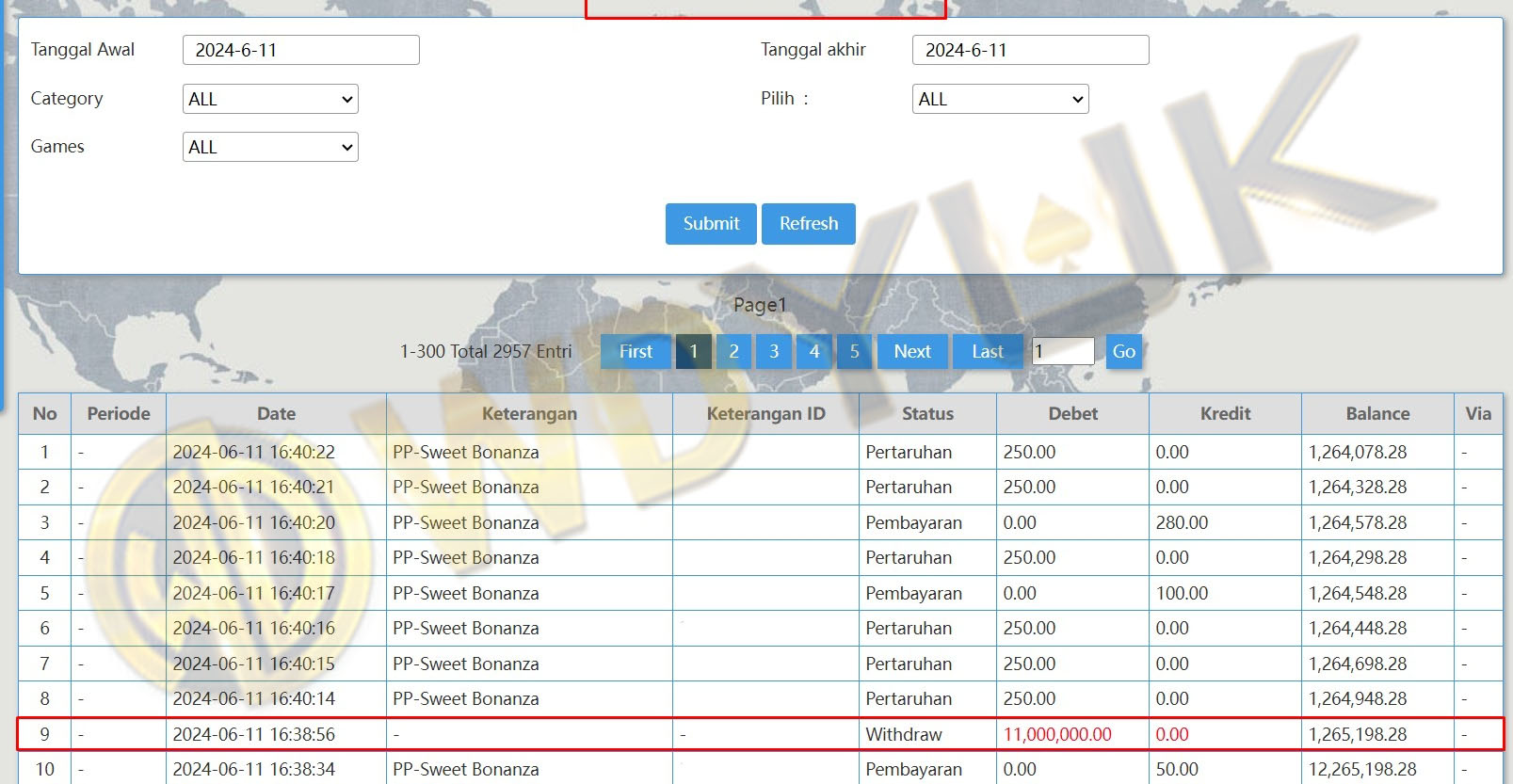The height and width of the screenshot is (784, 1513).
Task: Click Pembayaran status in row 10
Action: click(913, 769)
